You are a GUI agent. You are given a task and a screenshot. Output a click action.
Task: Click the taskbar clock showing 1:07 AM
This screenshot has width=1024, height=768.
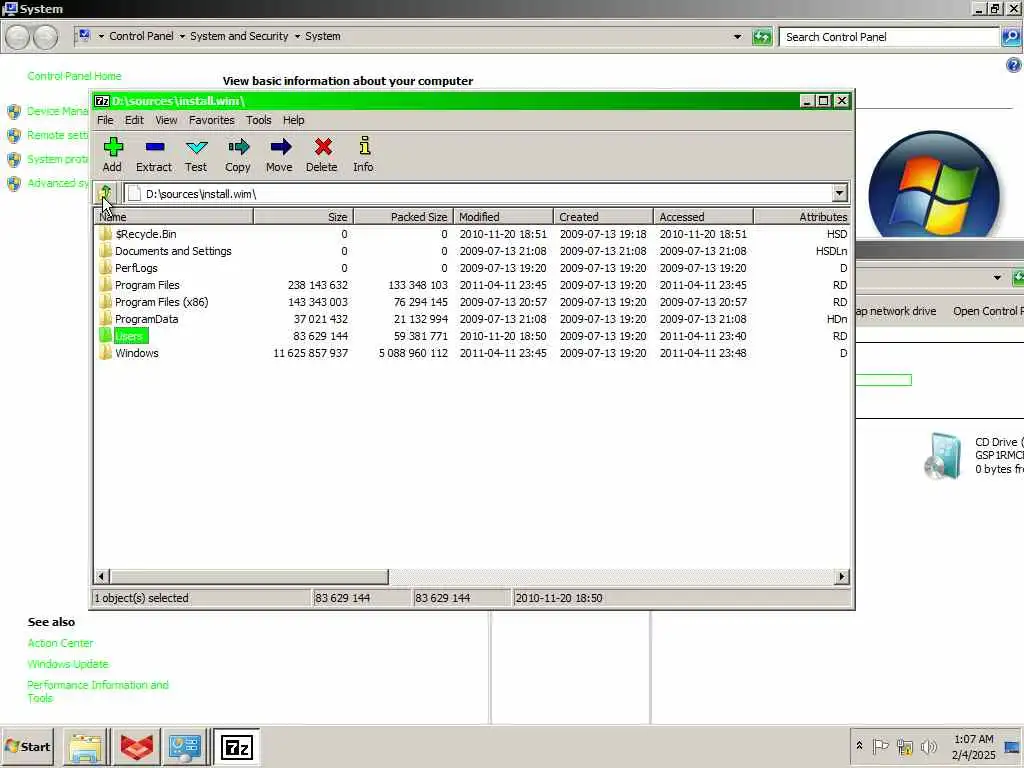click(x=973, y=747)
